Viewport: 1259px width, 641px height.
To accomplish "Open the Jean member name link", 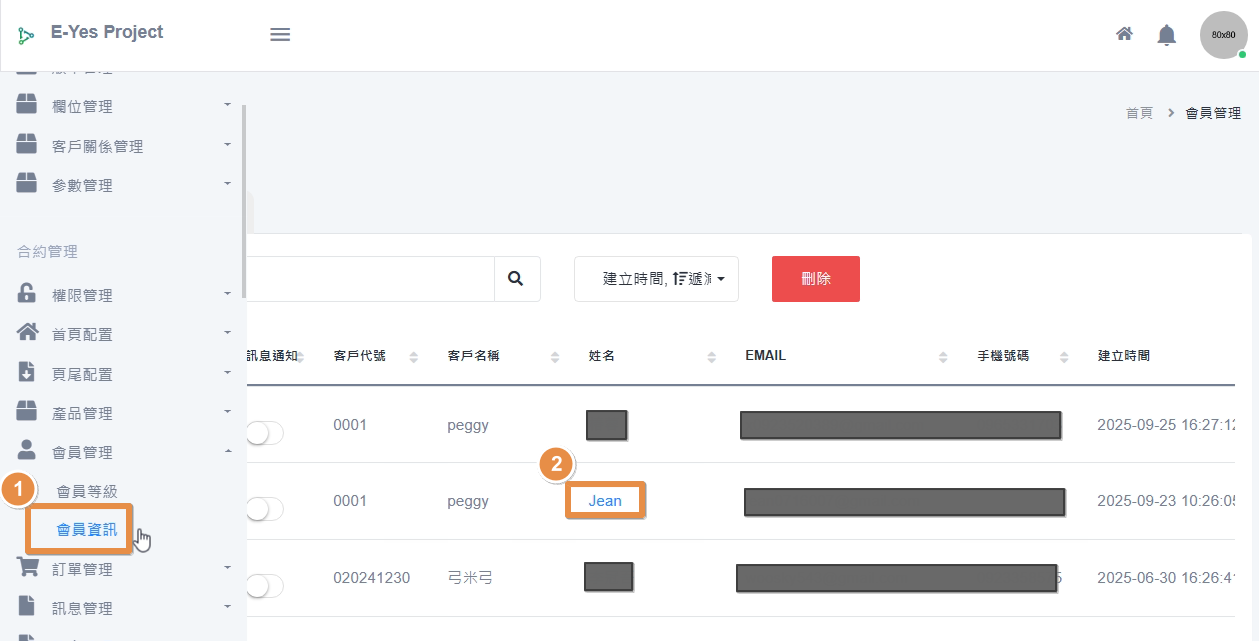I will tap(605, 501).
